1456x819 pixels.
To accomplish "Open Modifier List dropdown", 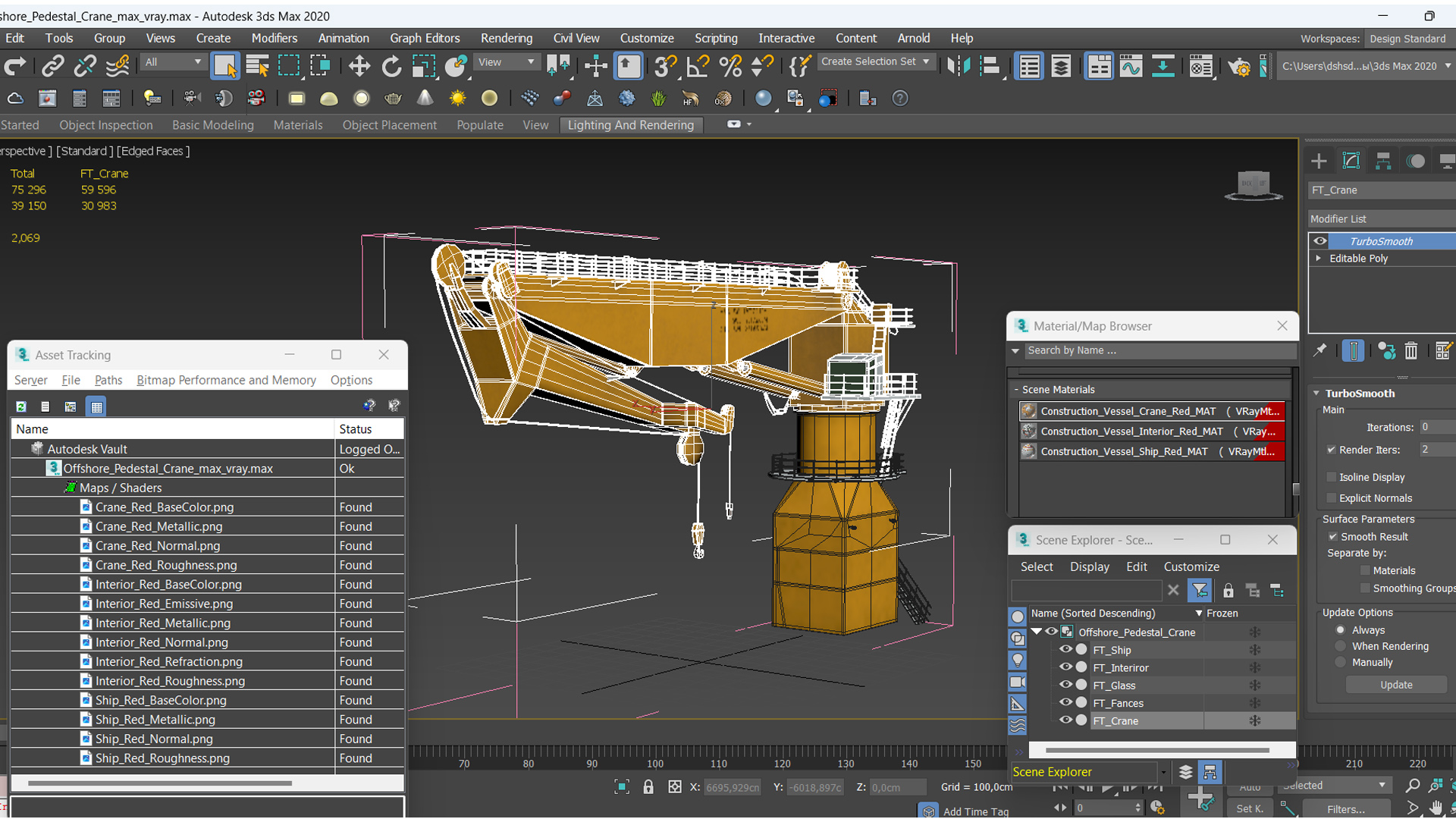I will click(1382, 218).
